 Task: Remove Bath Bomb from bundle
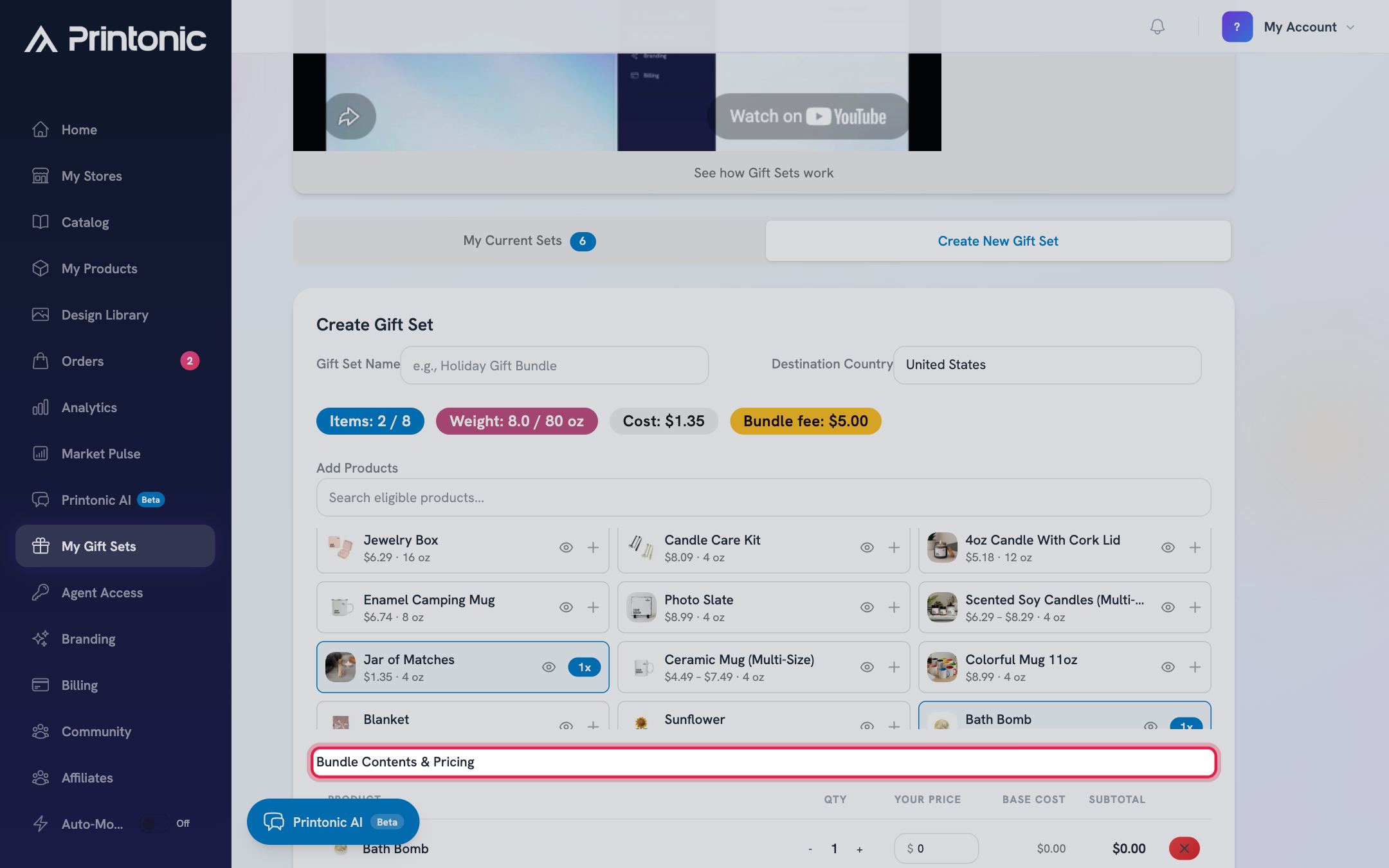click(x=1184, y=849)
